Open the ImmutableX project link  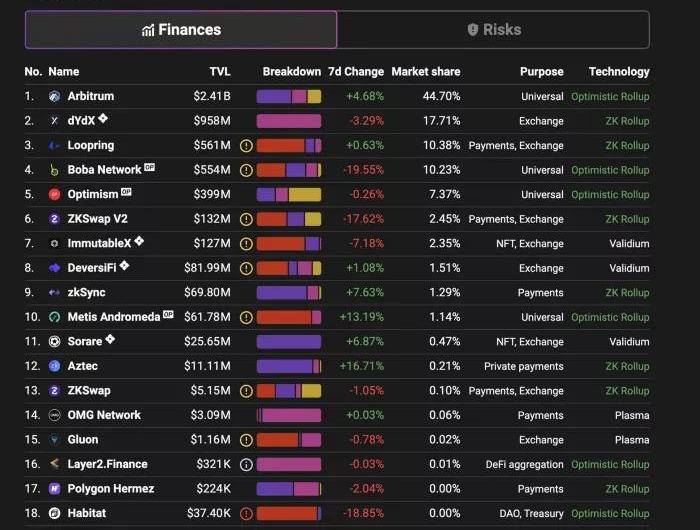click(98, 244)
